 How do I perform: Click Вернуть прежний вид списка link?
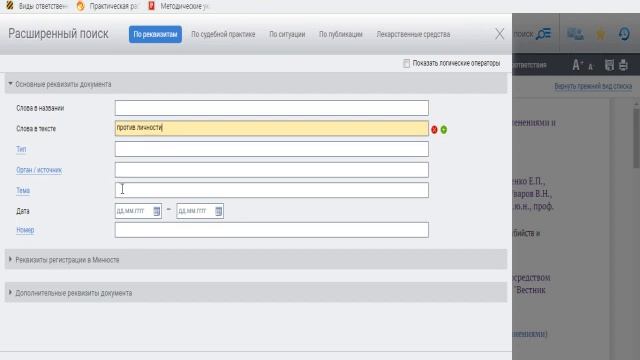(x=593, y=86)
